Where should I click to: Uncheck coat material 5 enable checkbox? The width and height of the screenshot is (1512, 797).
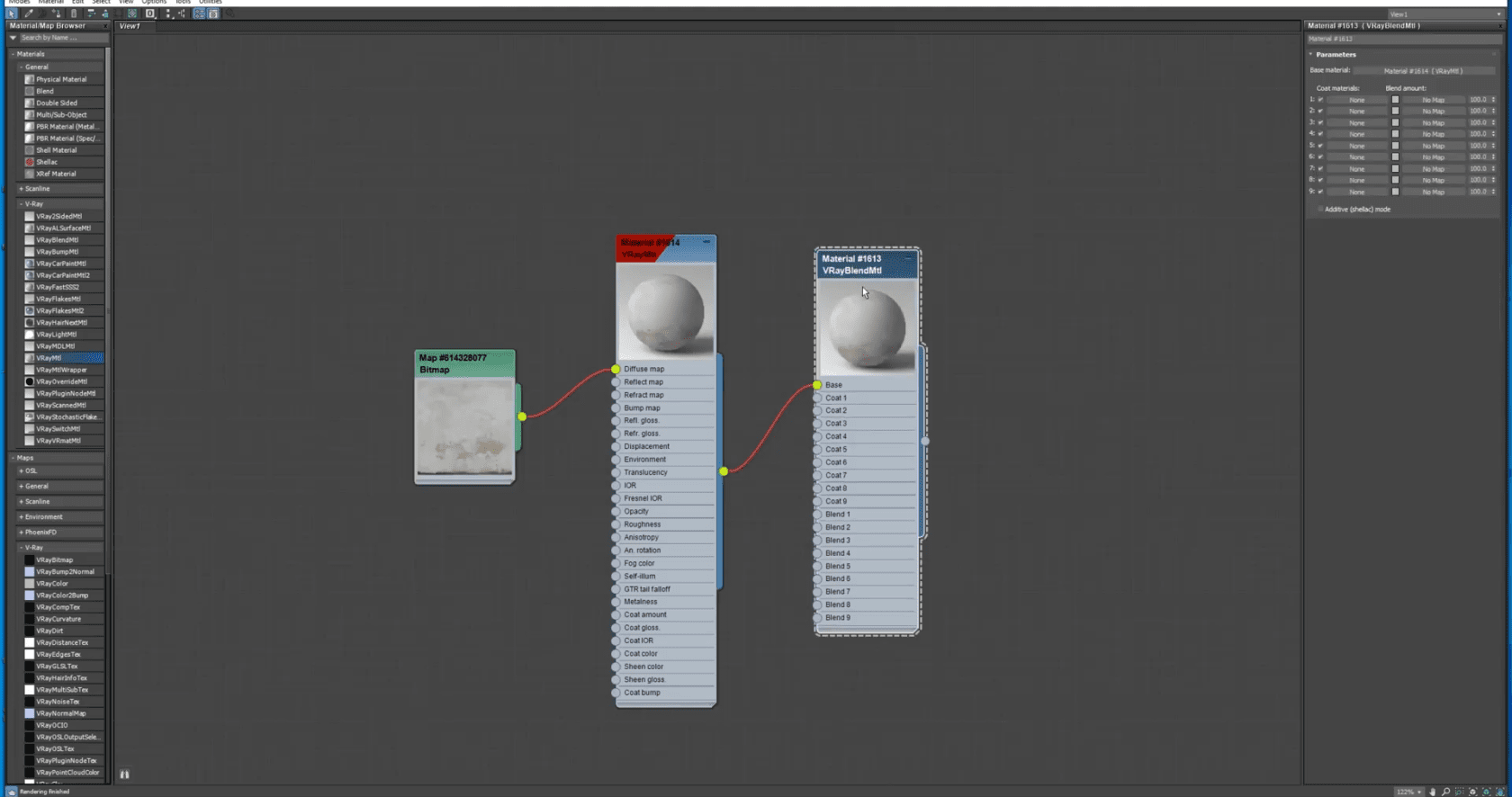coord(1320,146)
